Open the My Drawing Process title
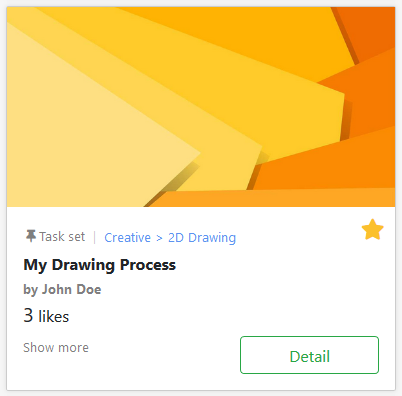 click(x=99, y=265)
